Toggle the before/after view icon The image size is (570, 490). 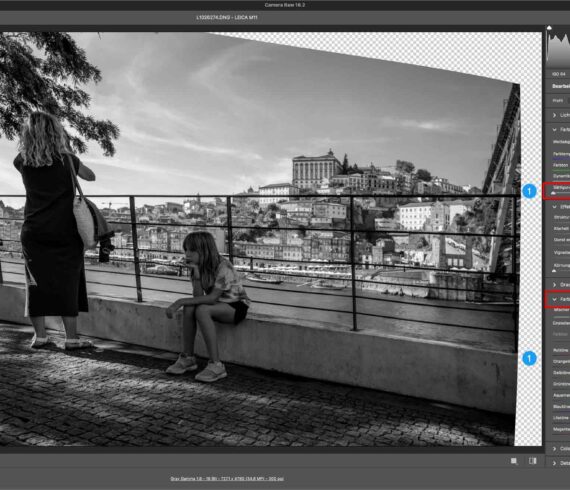pyautogui.click(x=533, y=461)
